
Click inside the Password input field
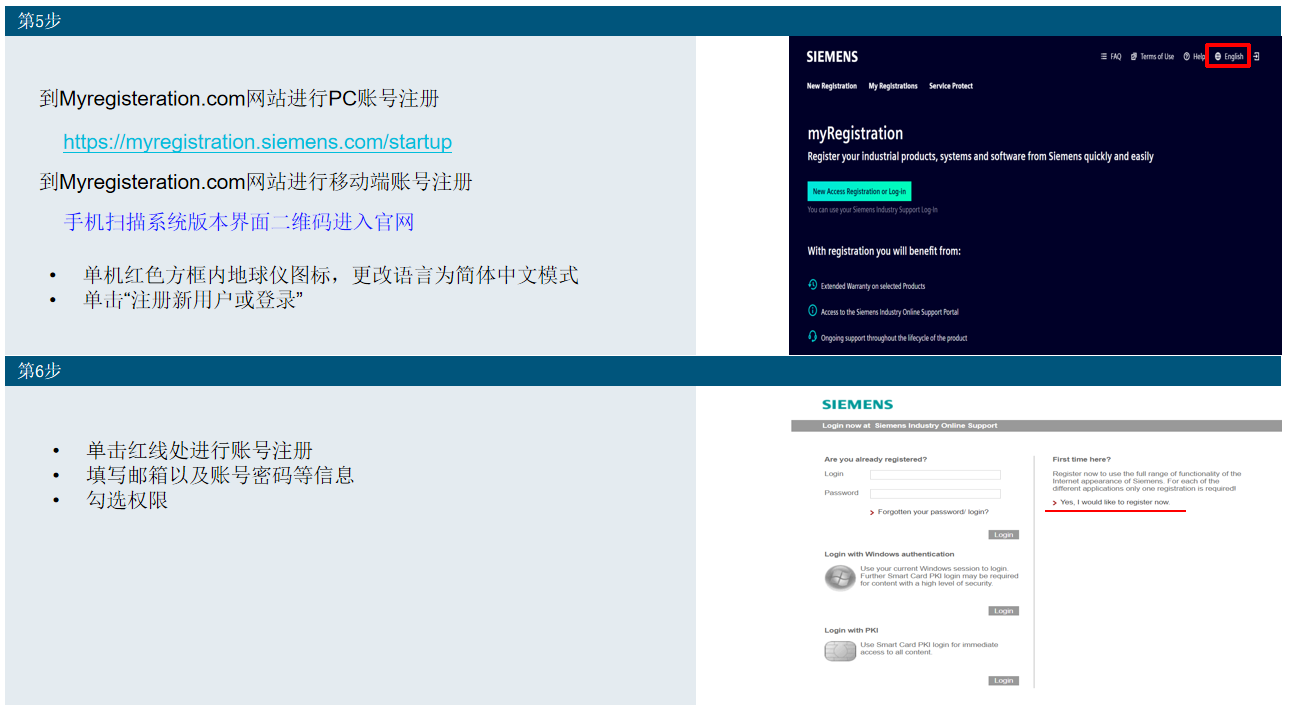(x=935, y=492)
